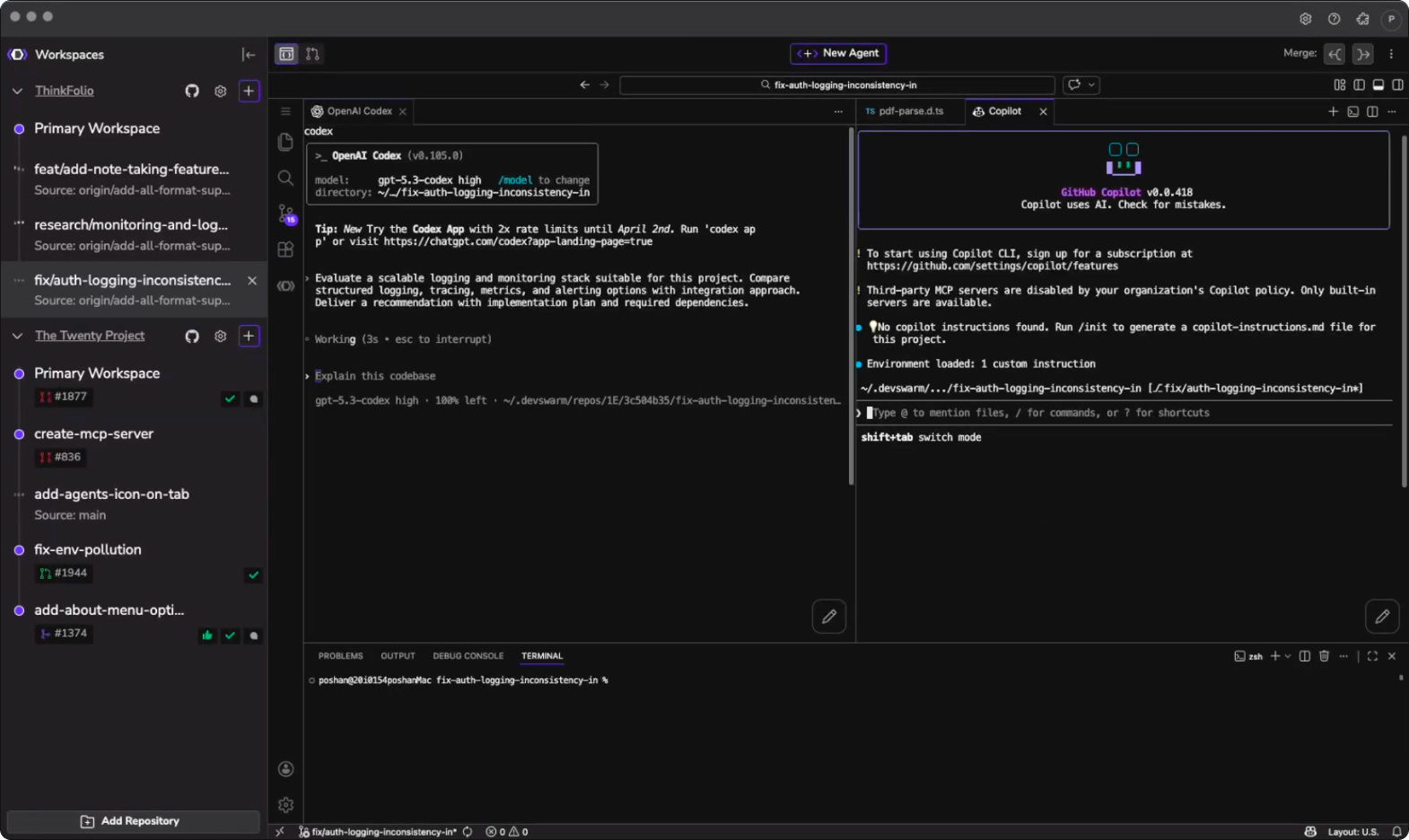Viewport: 1409px width, 840px height.
Task: Toggle secondary side bar visibility
Action: click(x=1397, y=85)
